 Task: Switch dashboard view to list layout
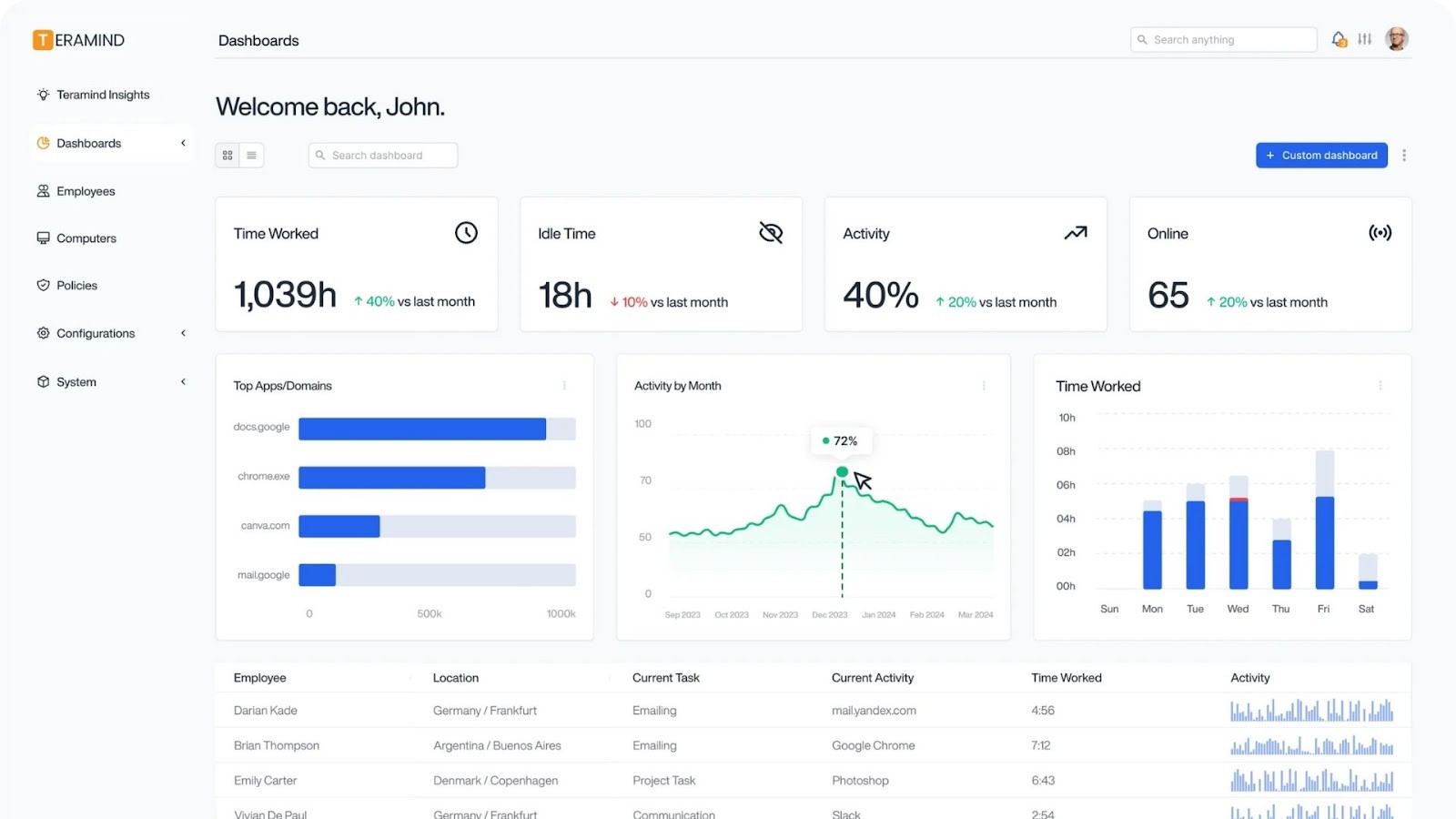click(251, 155)
